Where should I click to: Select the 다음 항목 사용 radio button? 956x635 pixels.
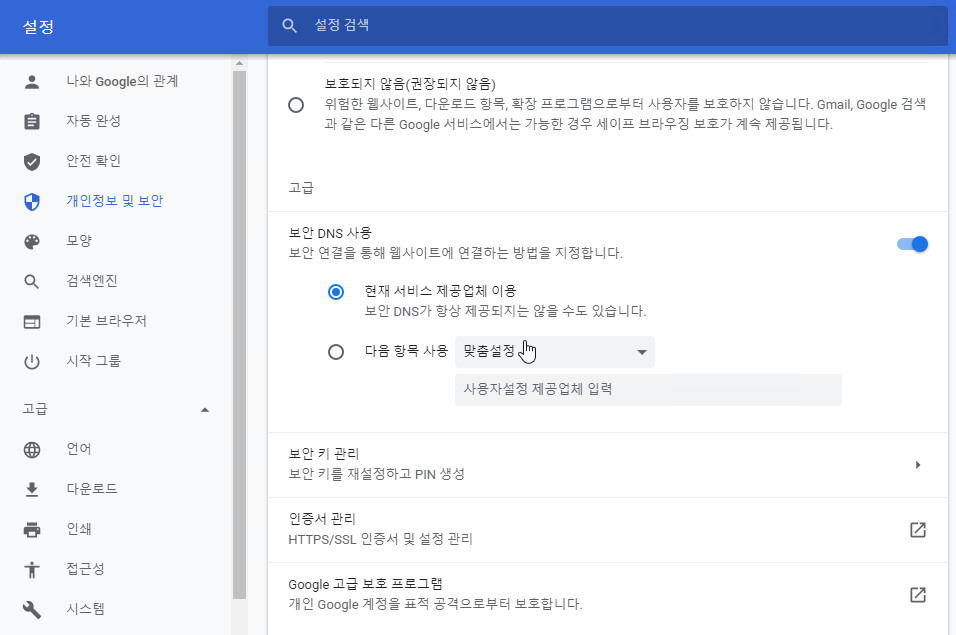[x=335, y=352]
